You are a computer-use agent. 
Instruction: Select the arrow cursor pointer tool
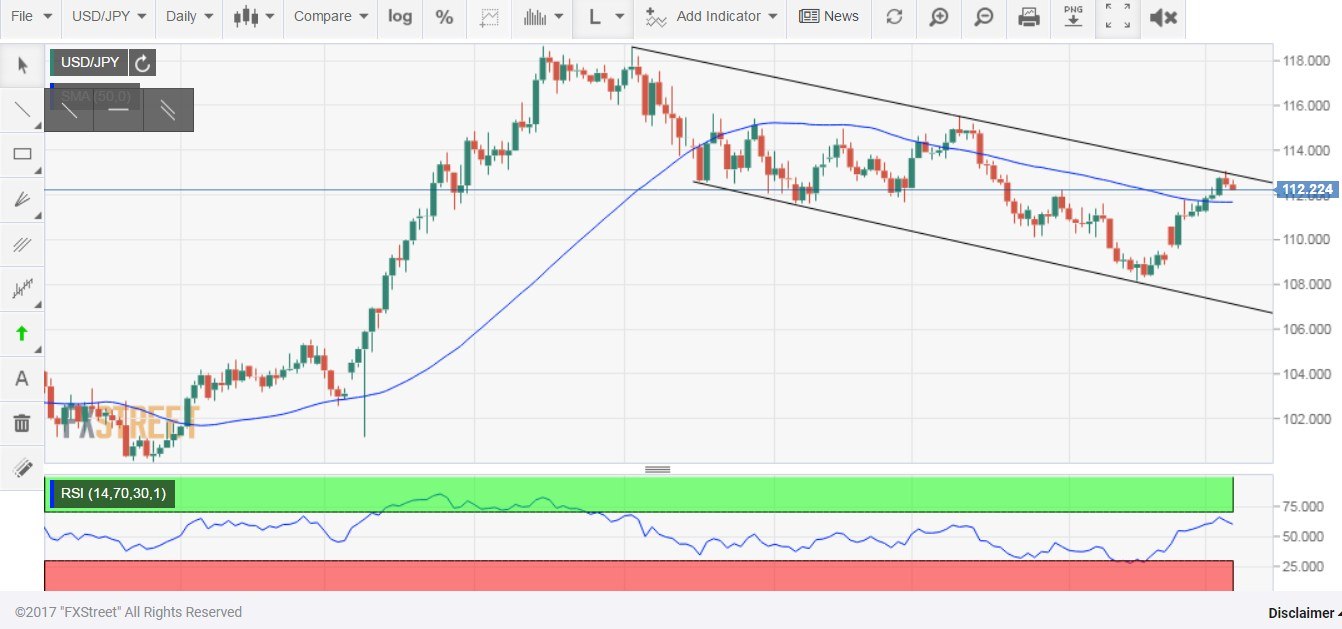tap(22, 66)
